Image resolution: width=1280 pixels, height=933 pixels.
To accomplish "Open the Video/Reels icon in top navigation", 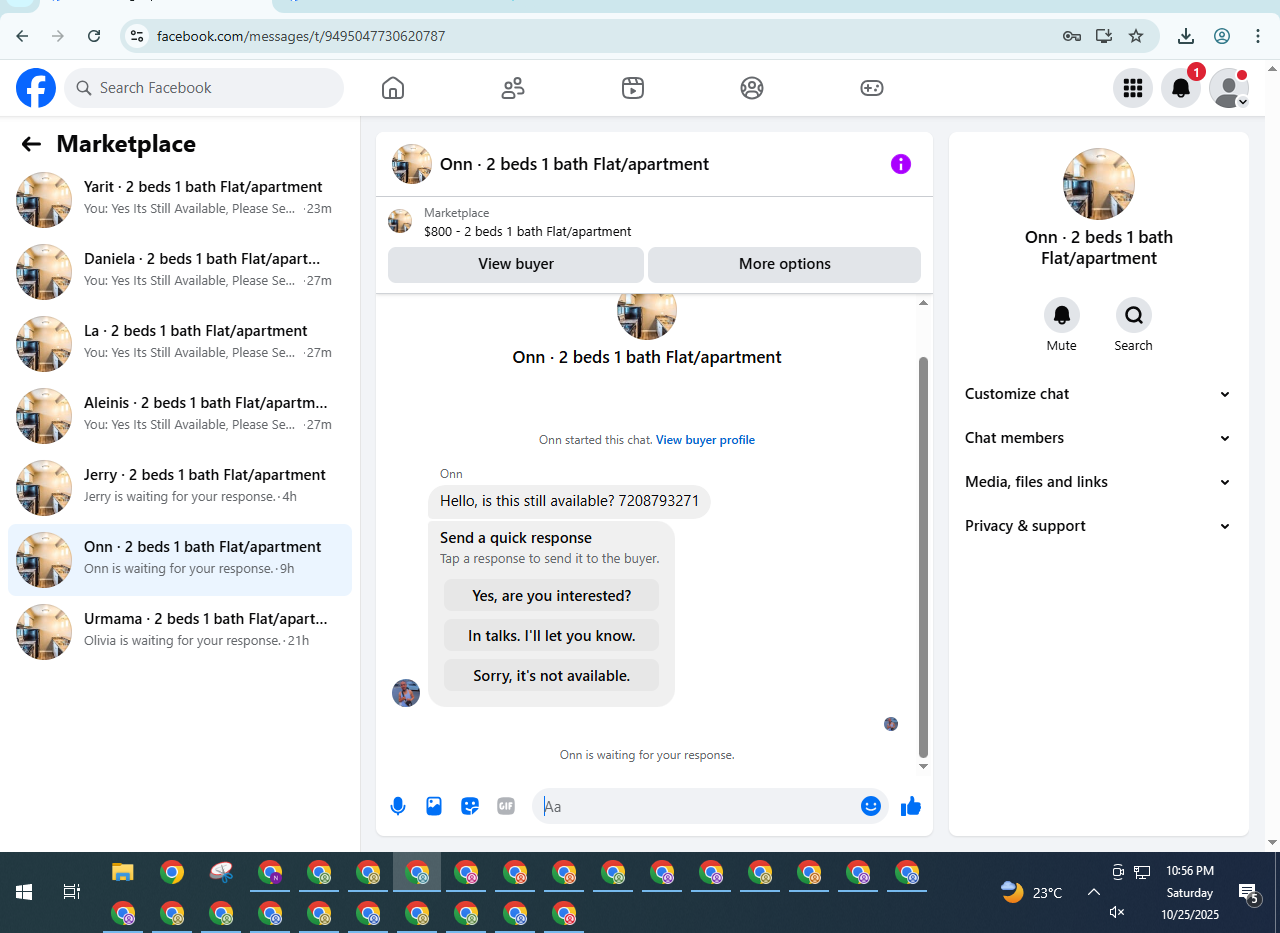I will pos(632,88).
